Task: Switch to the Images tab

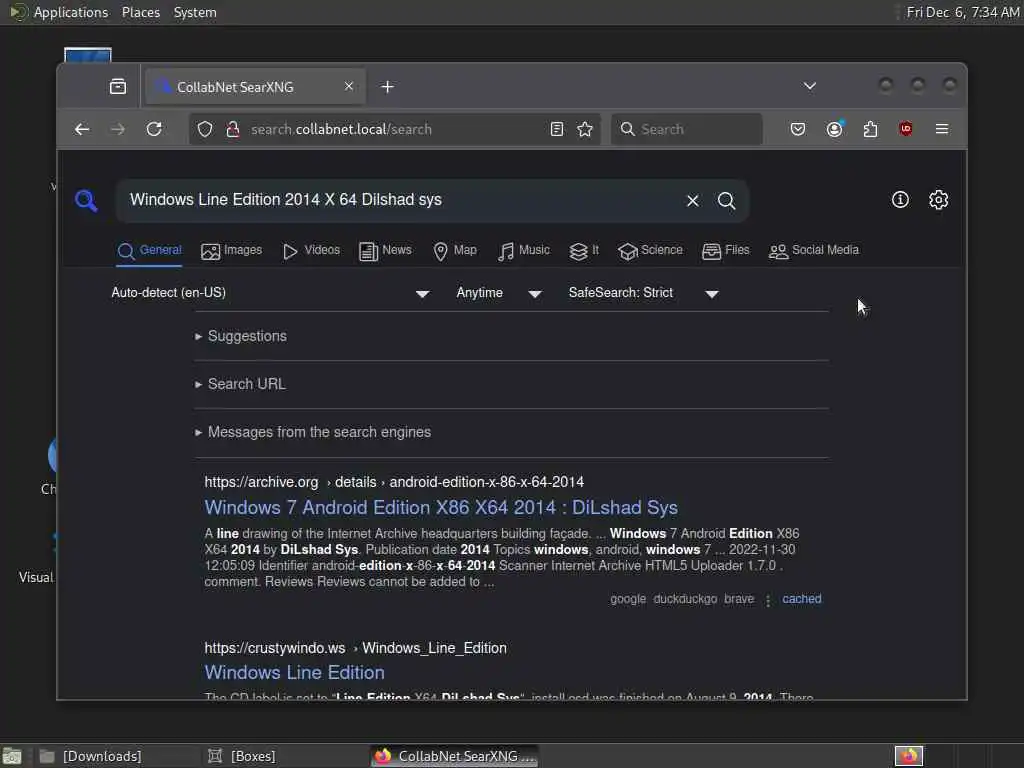Action: 232,251
